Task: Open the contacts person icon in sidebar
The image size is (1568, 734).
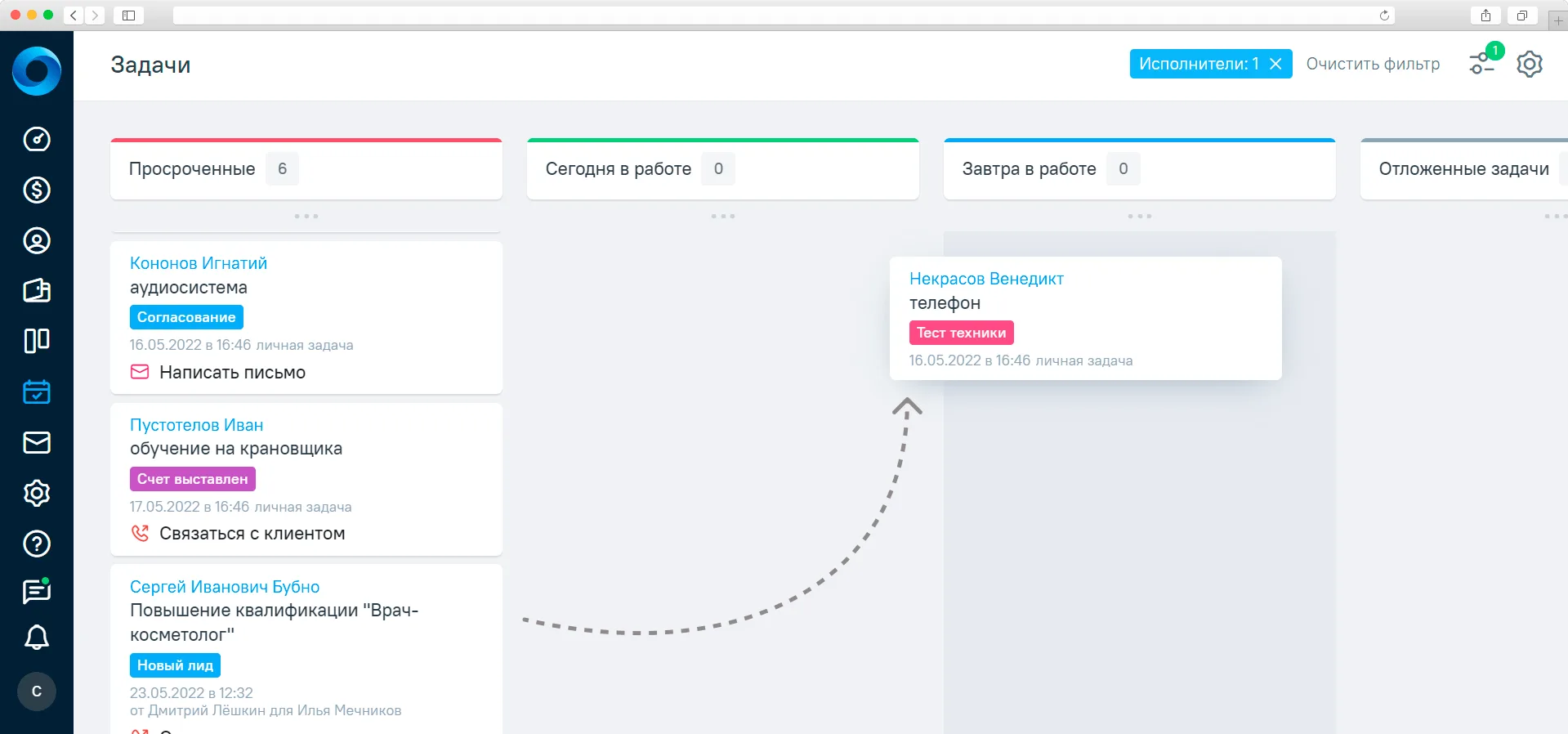Action: [x=37, y=240]
